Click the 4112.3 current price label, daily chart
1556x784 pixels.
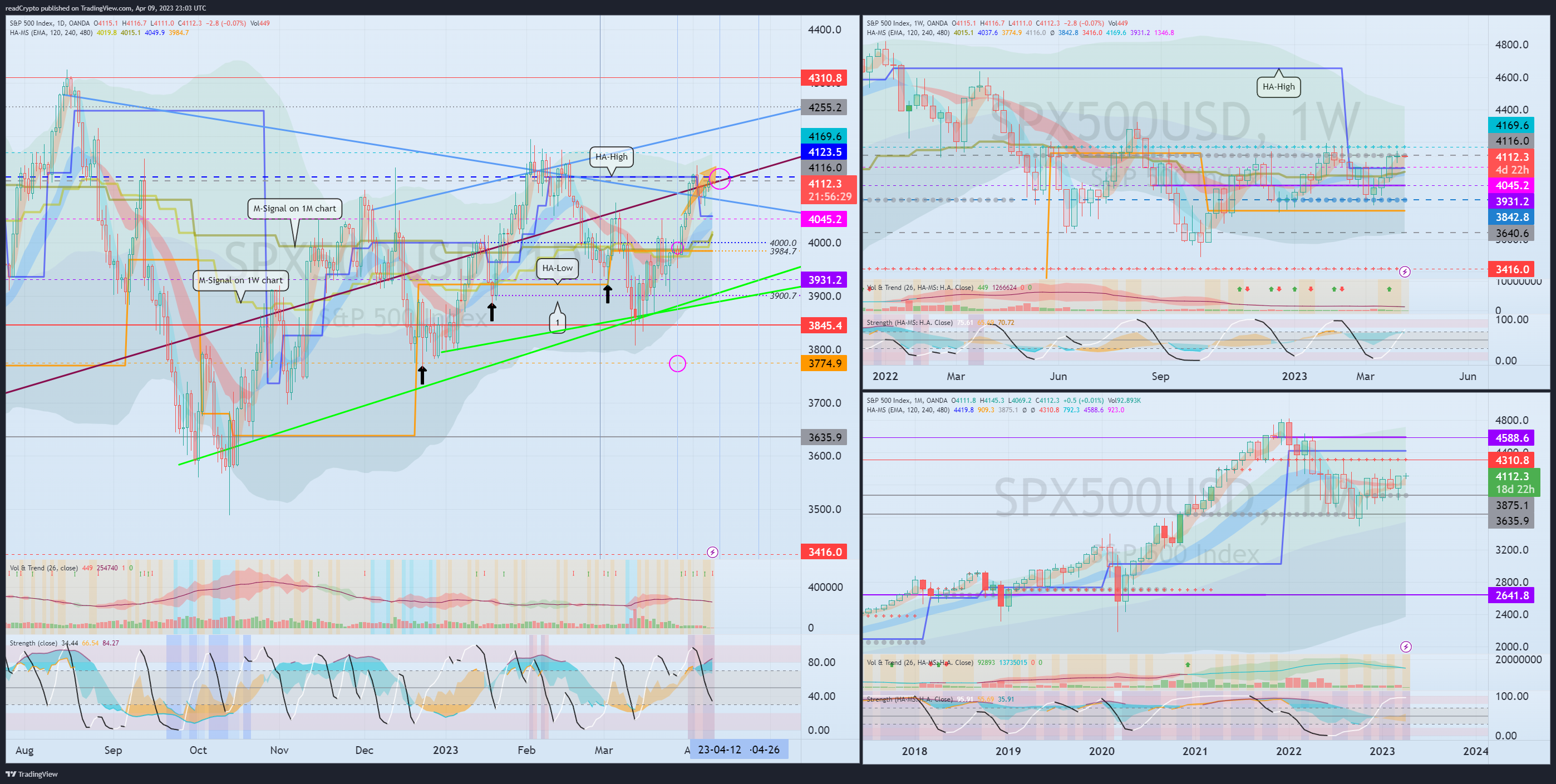(x=829, y=190)
